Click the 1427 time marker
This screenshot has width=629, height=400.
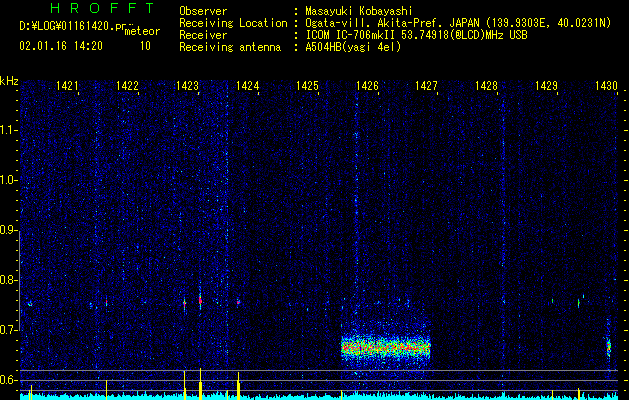426,85
